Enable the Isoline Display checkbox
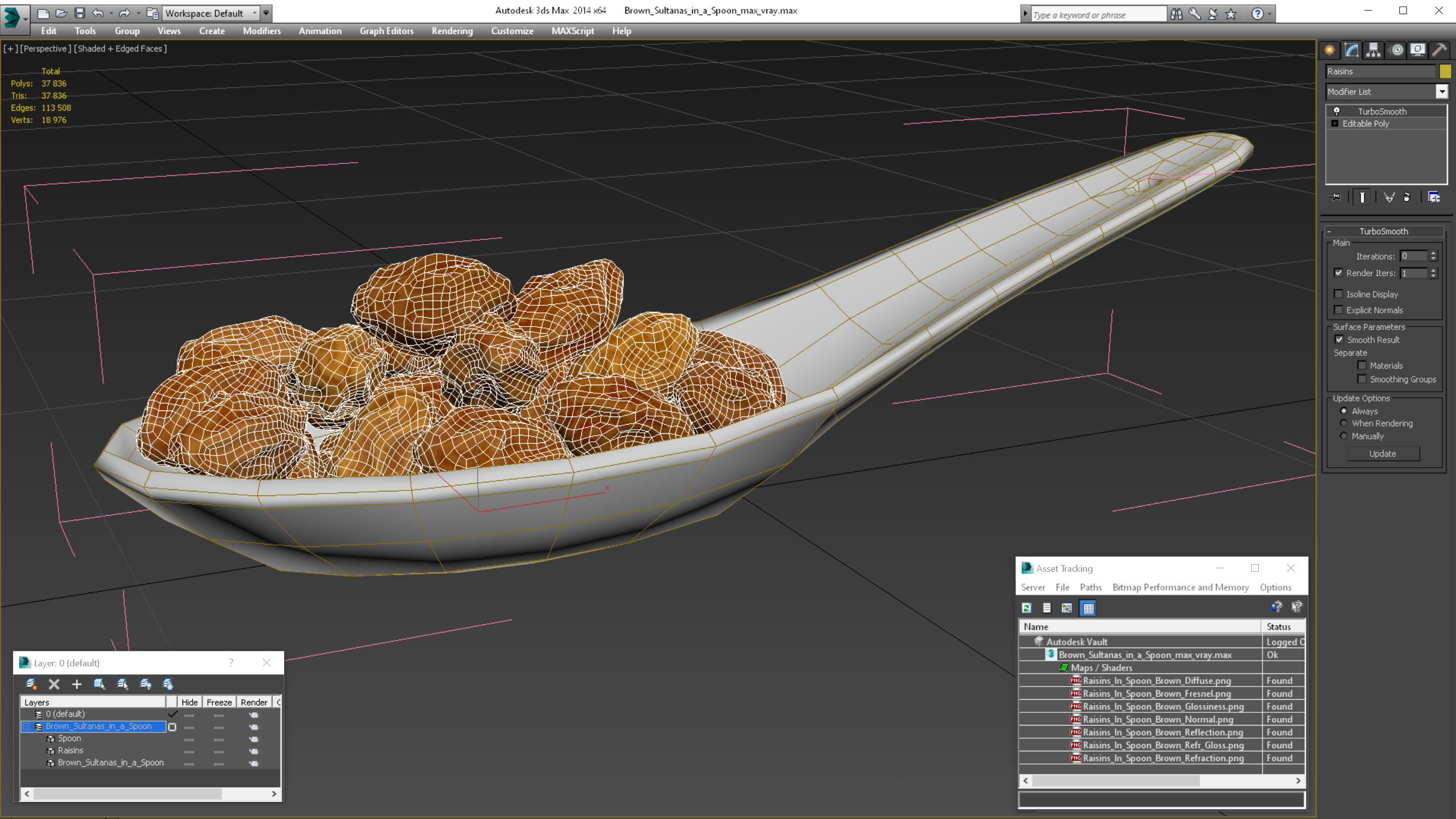Image resolution: width=1456 pixels, height=819 pixels. pyautogui.click(x=1338, y=294)
